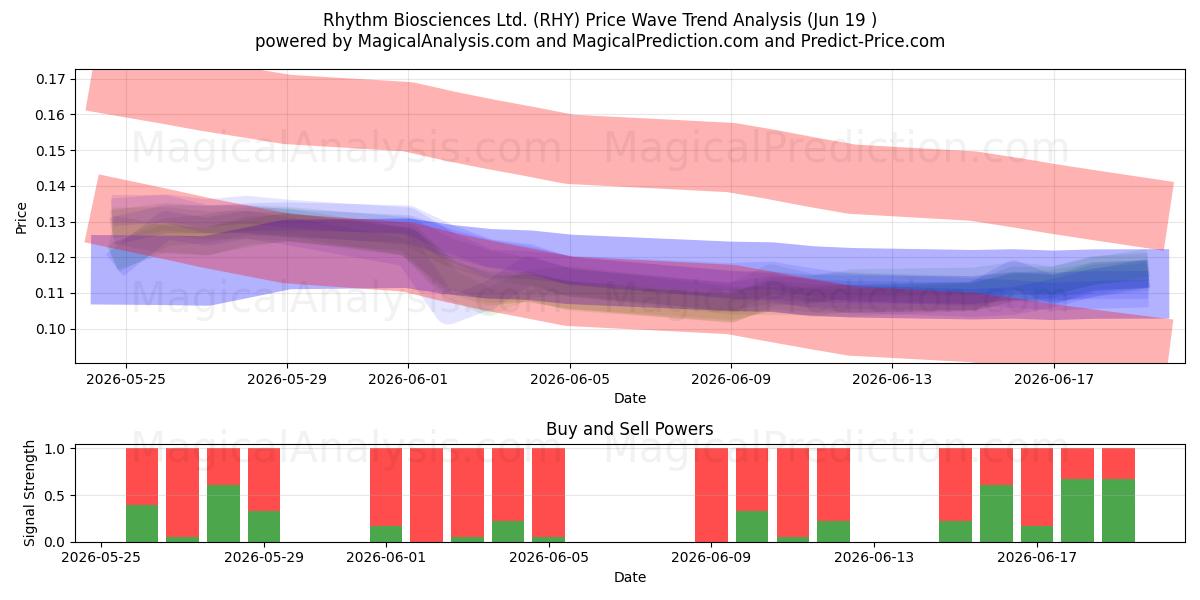Click the 0.5 signal strength tick label

(x=57, y=496)
